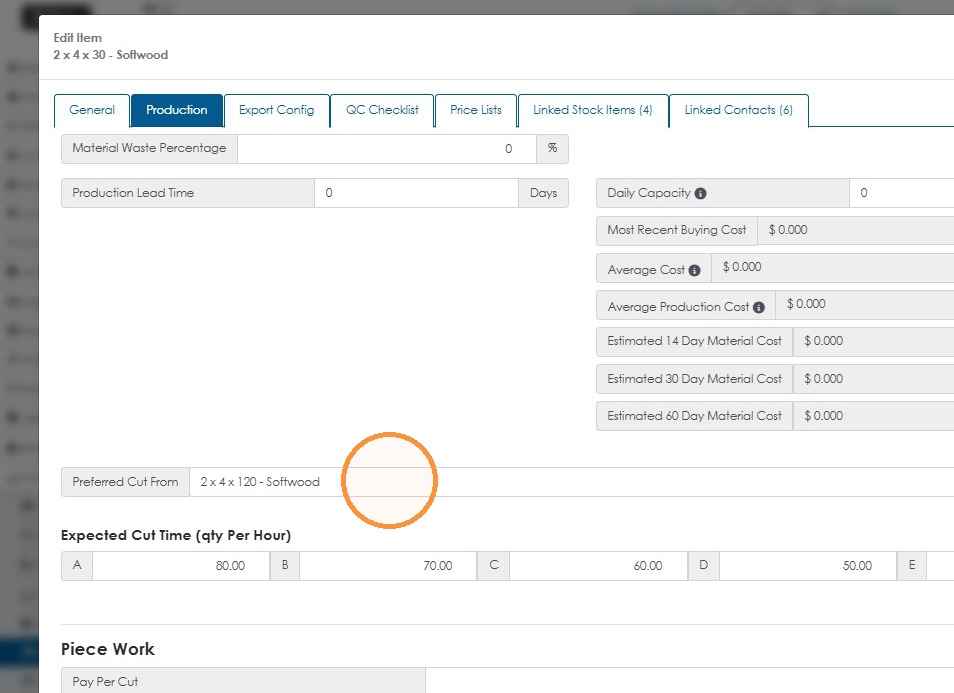The height and width of the screenshot is (693, 954).
Task: Click the Expected Cut Time heading
Action: point(176,535)
